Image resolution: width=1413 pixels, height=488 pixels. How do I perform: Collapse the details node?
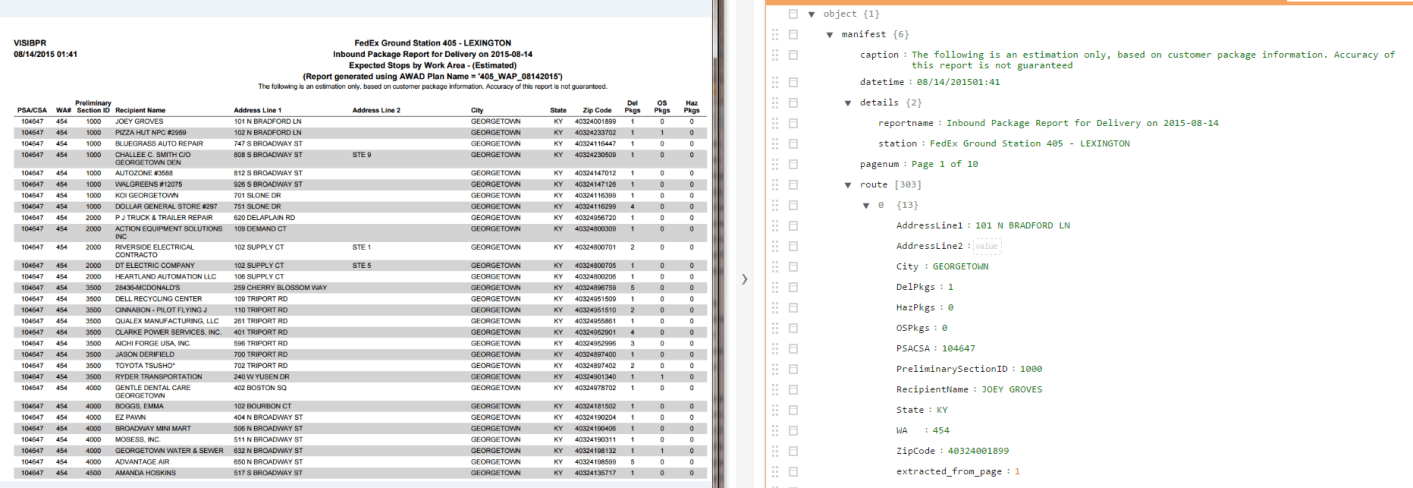point(848,102)
